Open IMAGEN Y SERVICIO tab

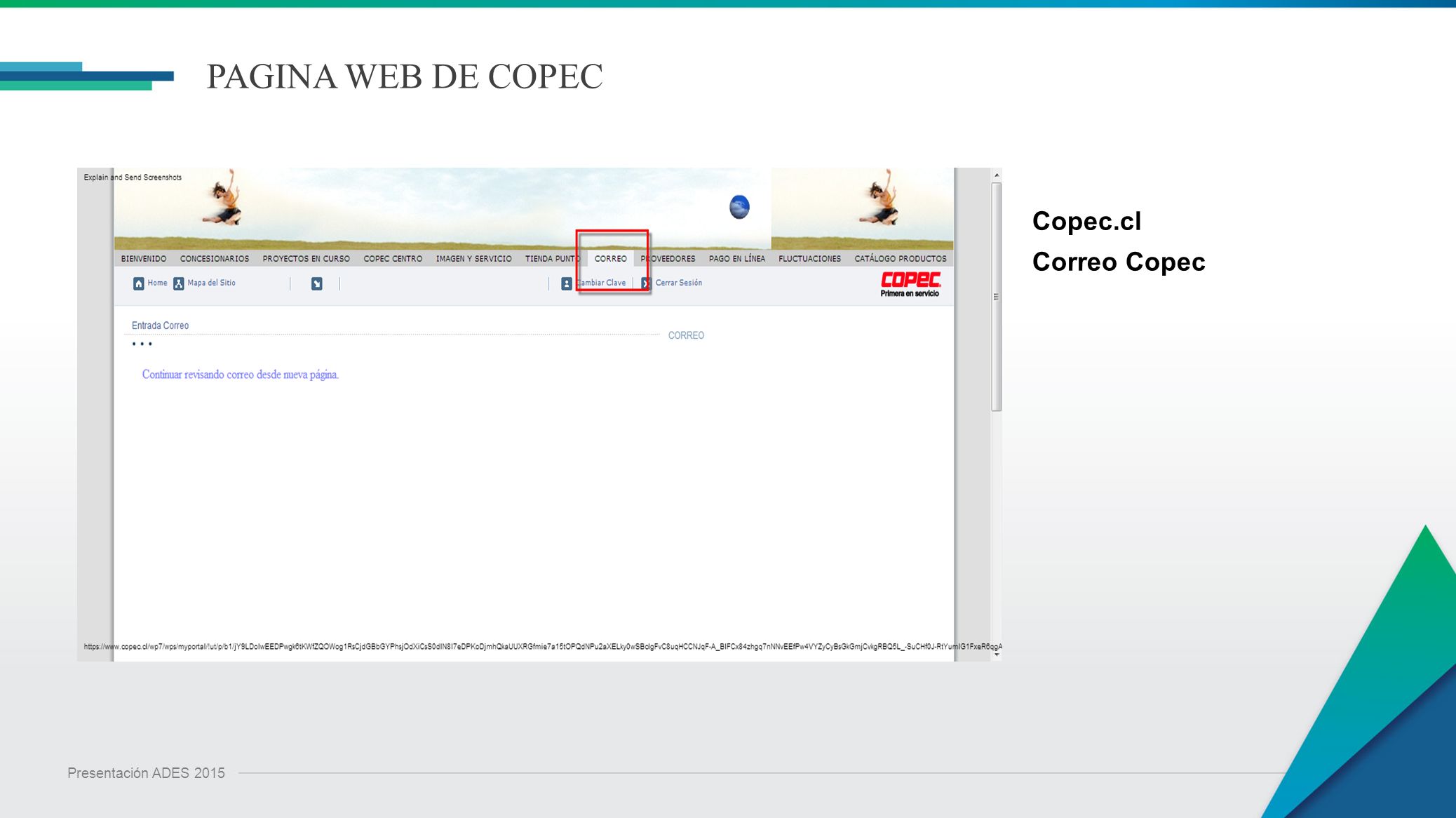(x=474, y=259)
